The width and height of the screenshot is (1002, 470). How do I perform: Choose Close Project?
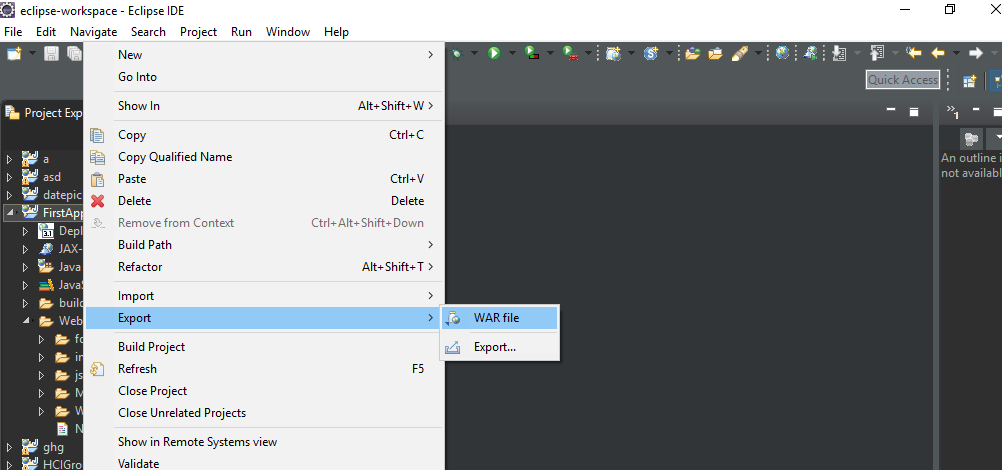[264, 391]
